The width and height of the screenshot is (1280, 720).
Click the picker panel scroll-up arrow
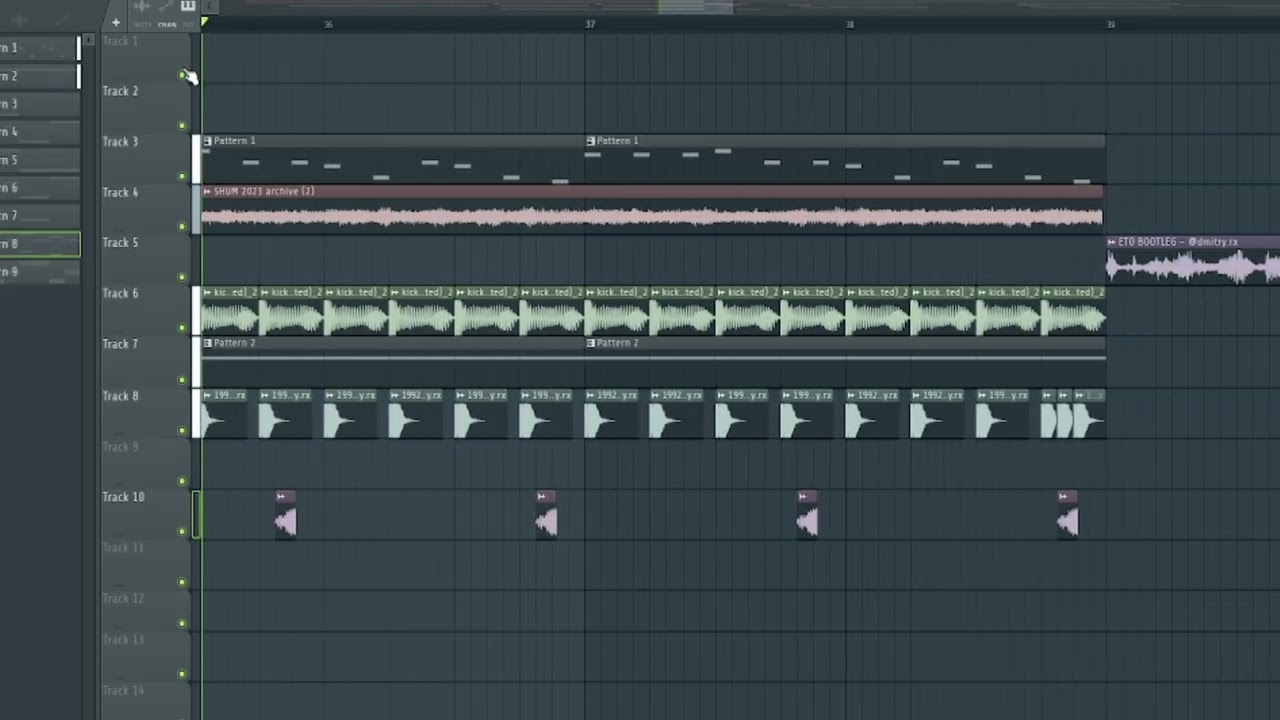(x=88, y=40)
